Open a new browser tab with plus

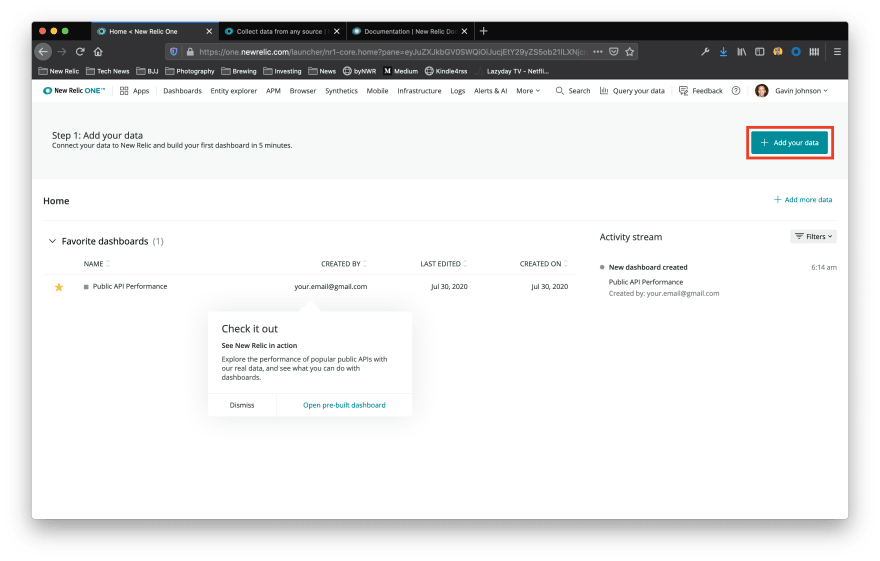[484, 31]
